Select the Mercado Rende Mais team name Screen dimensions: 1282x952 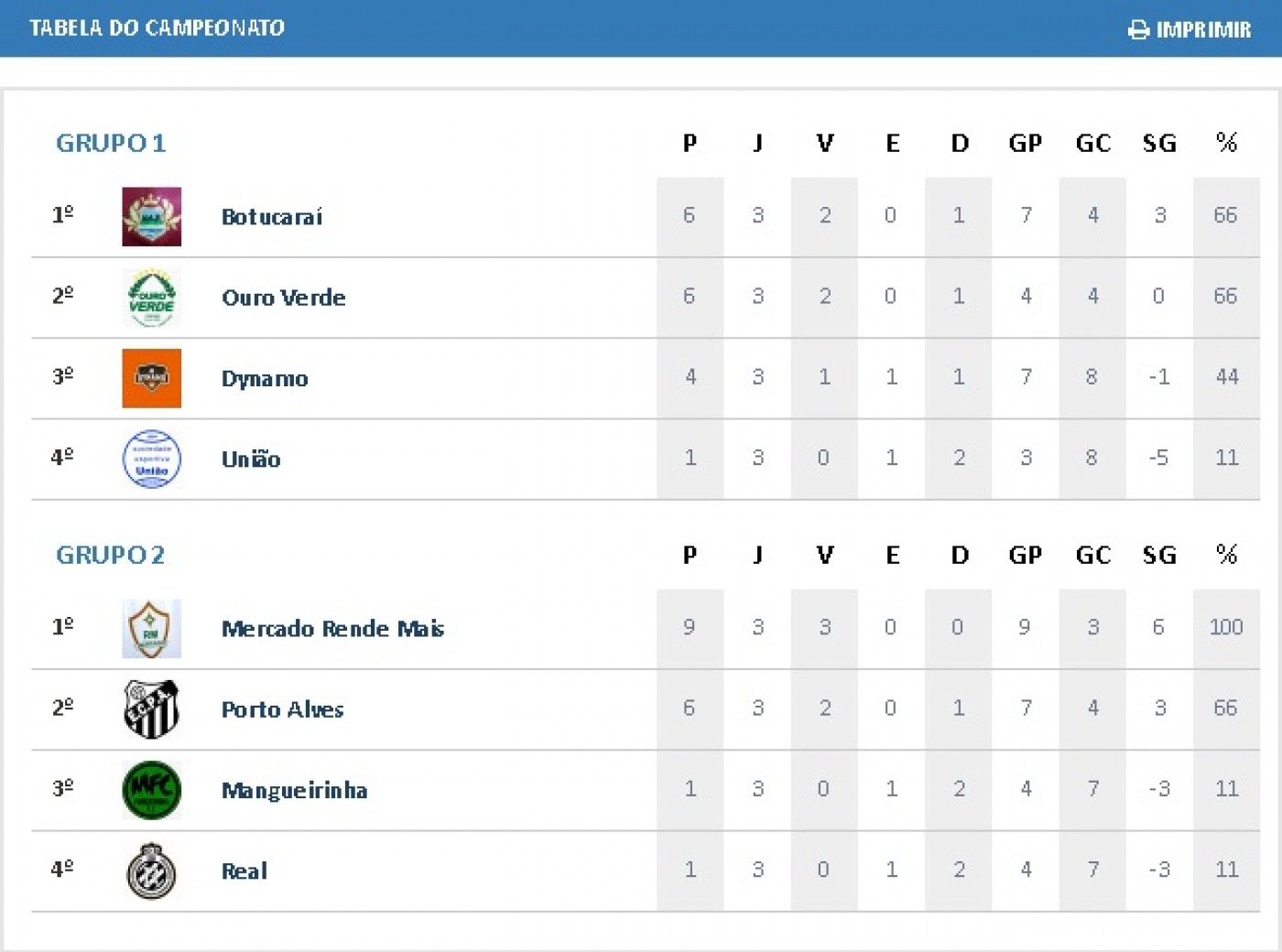click(x=332, y=629)
